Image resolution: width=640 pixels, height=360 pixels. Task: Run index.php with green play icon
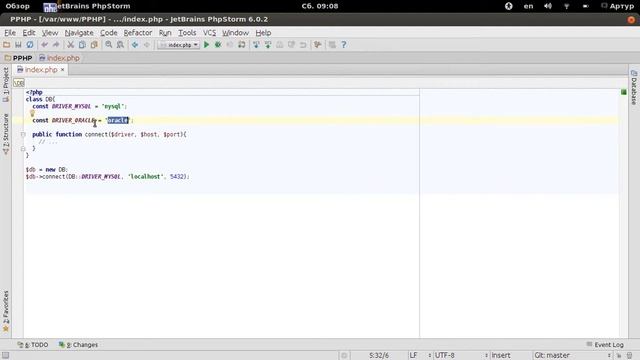pyautogui.click(x=207, y=44)
